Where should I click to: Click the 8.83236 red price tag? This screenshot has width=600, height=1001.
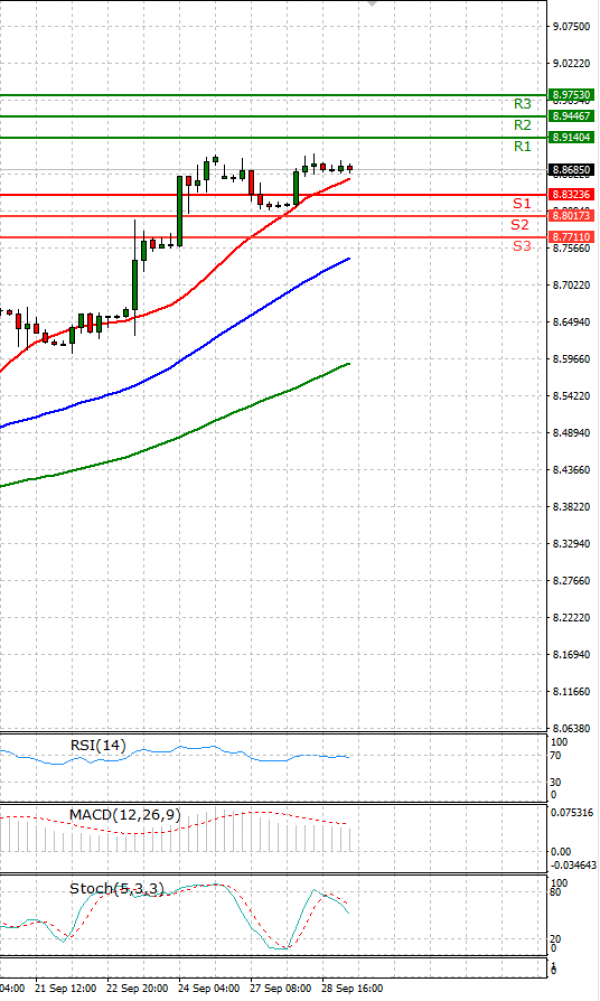click(572, 194)
